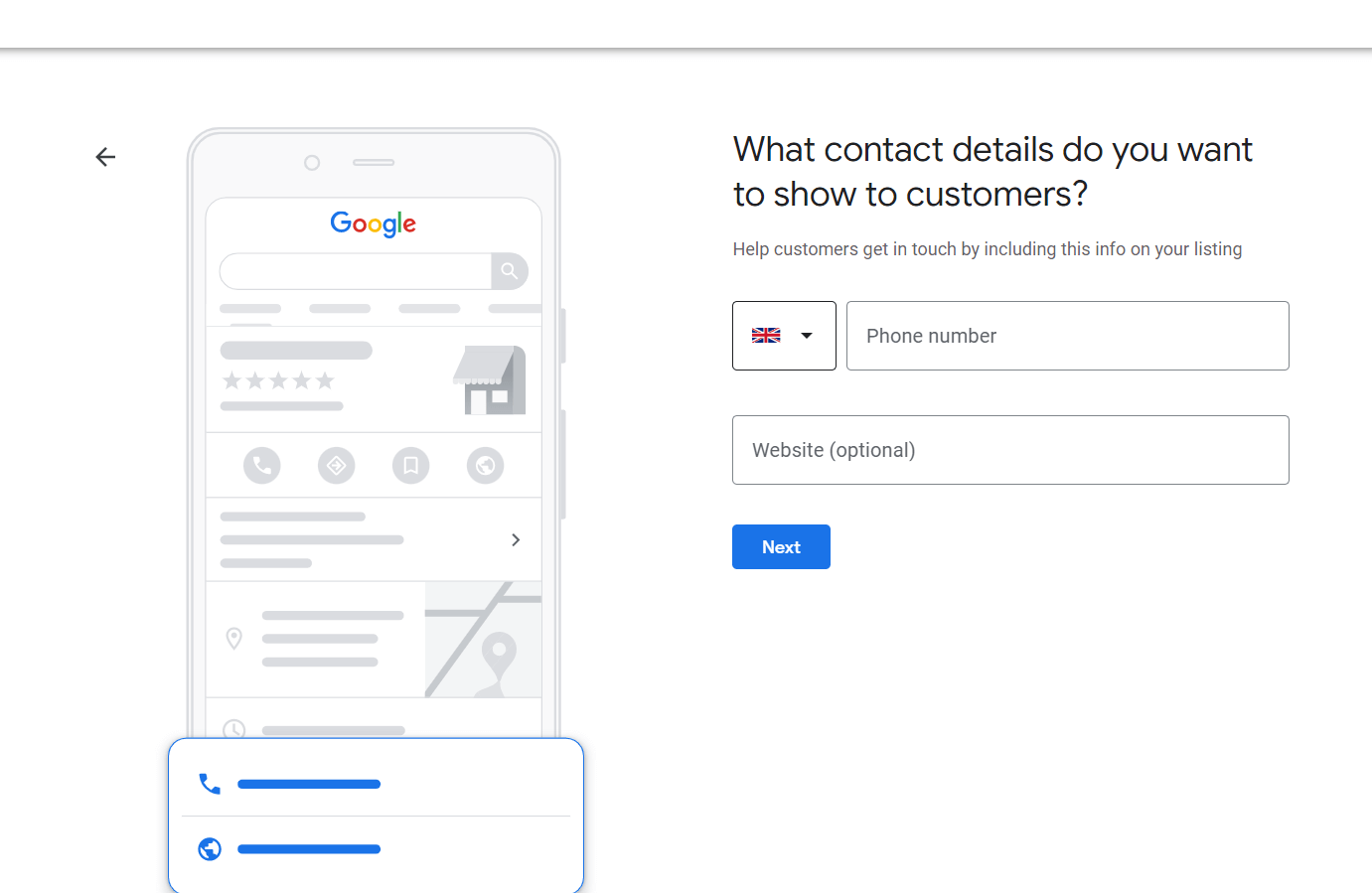Click the grey directions diamond icon
This screenshot has width=1372, height=893.
pyautogui.click(x=337, y=465)
